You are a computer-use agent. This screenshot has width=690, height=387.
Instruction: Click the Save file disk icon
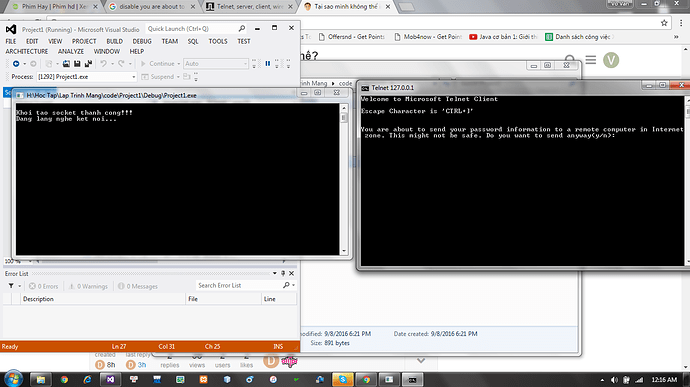click(77, 64)
